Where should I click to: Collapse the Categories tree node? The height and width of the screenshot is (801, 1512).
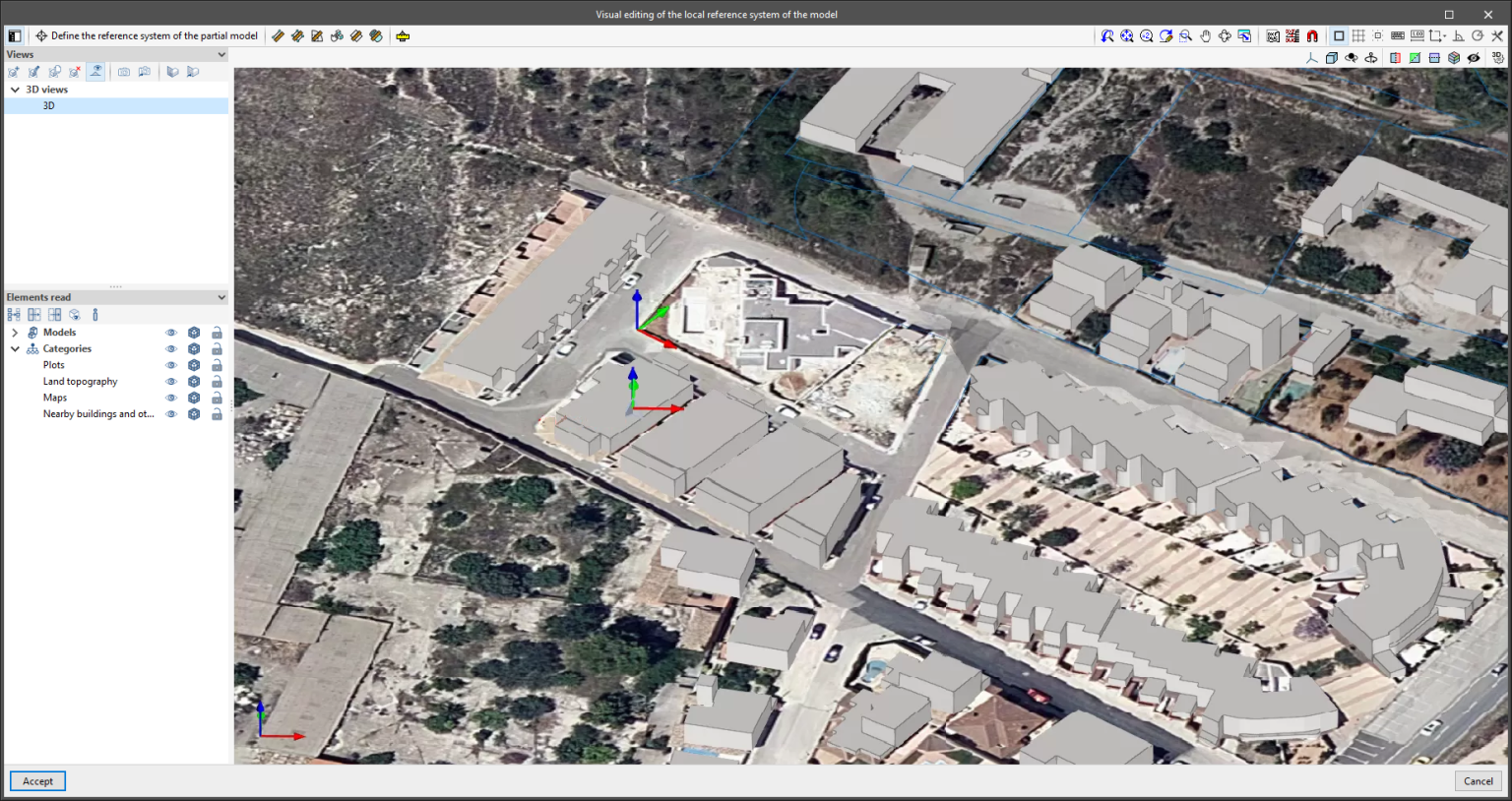click(x=15, y=349)
